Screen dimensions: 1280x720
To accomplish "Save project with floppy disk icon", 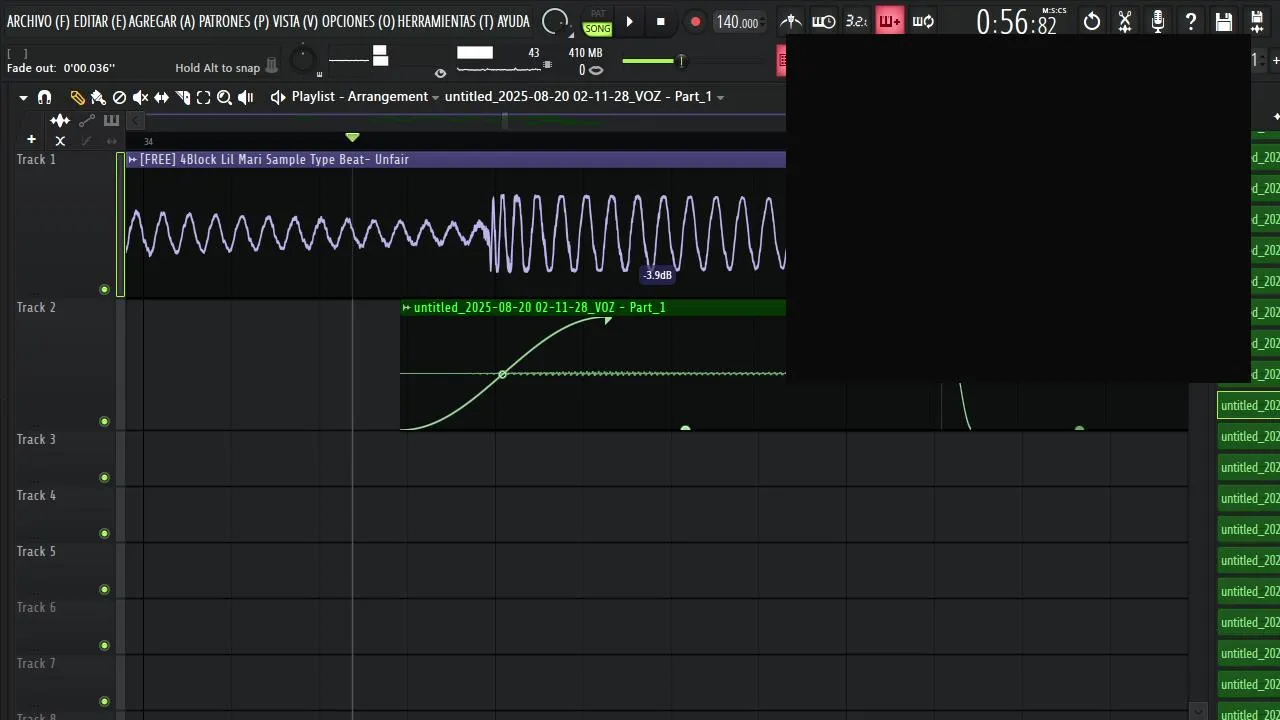I will [1223, 21].
